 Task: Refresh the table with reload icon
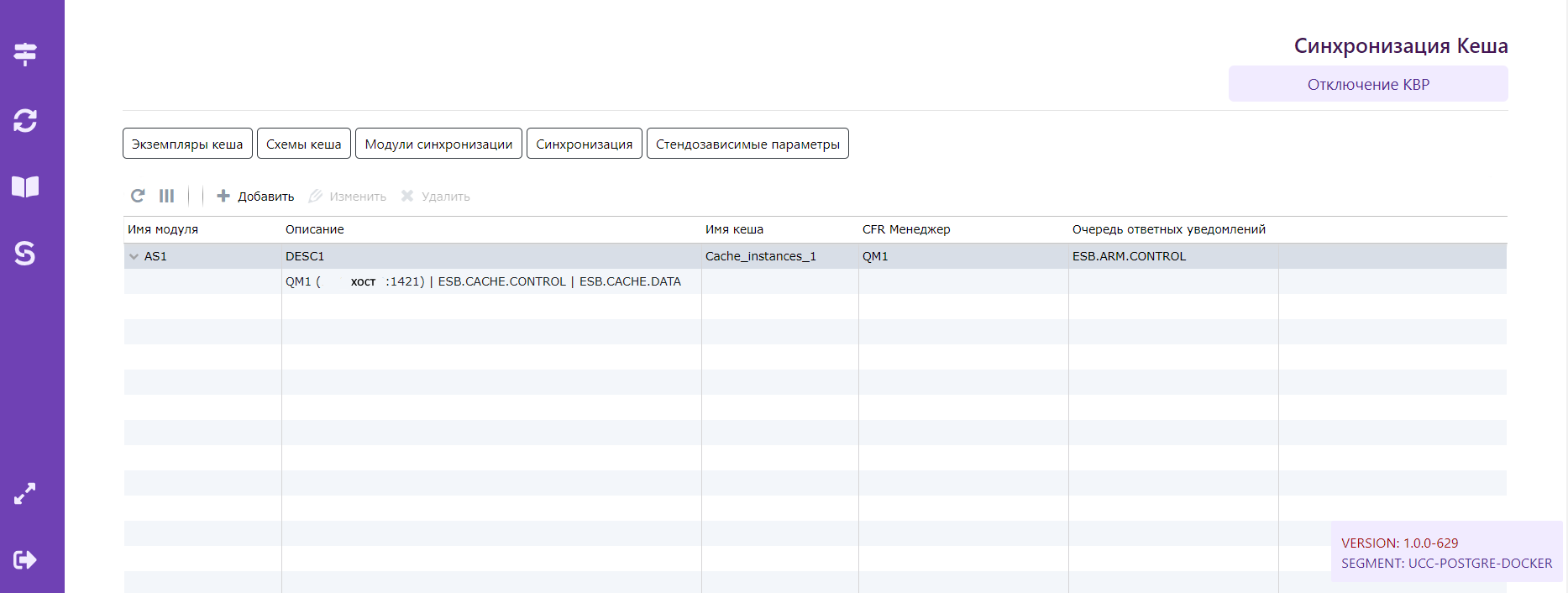point(138,196)
